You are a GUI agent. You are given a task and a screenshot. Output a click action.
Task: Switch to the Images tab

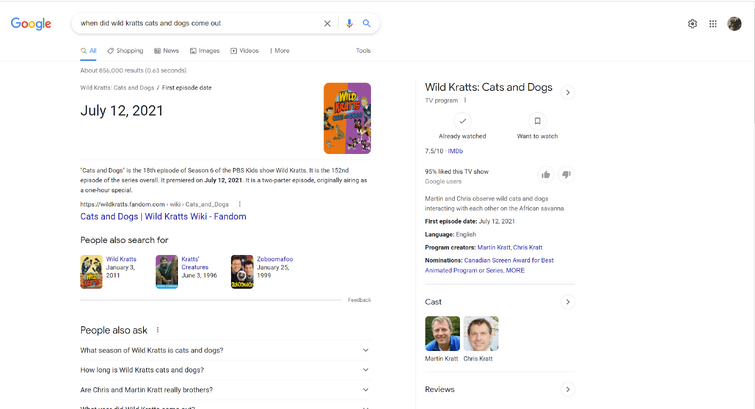point(205,50)
